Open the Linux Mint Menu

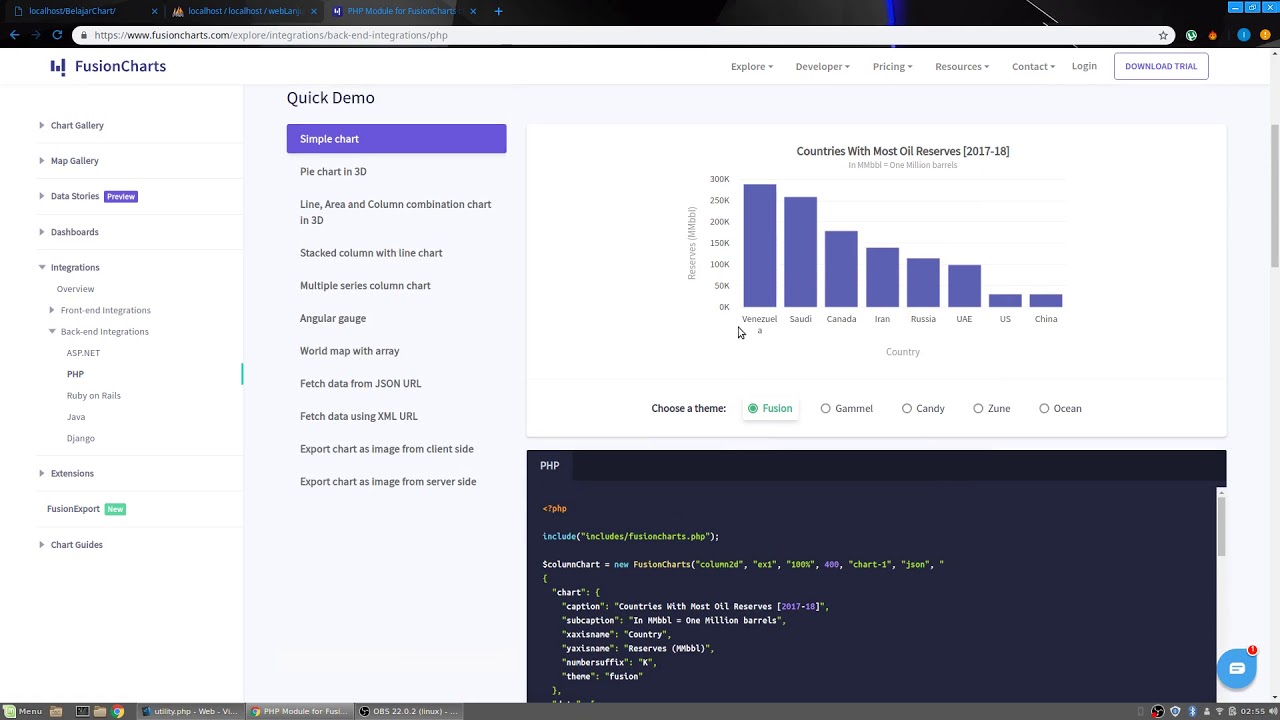pyautogui.click(x=23, y=711)
